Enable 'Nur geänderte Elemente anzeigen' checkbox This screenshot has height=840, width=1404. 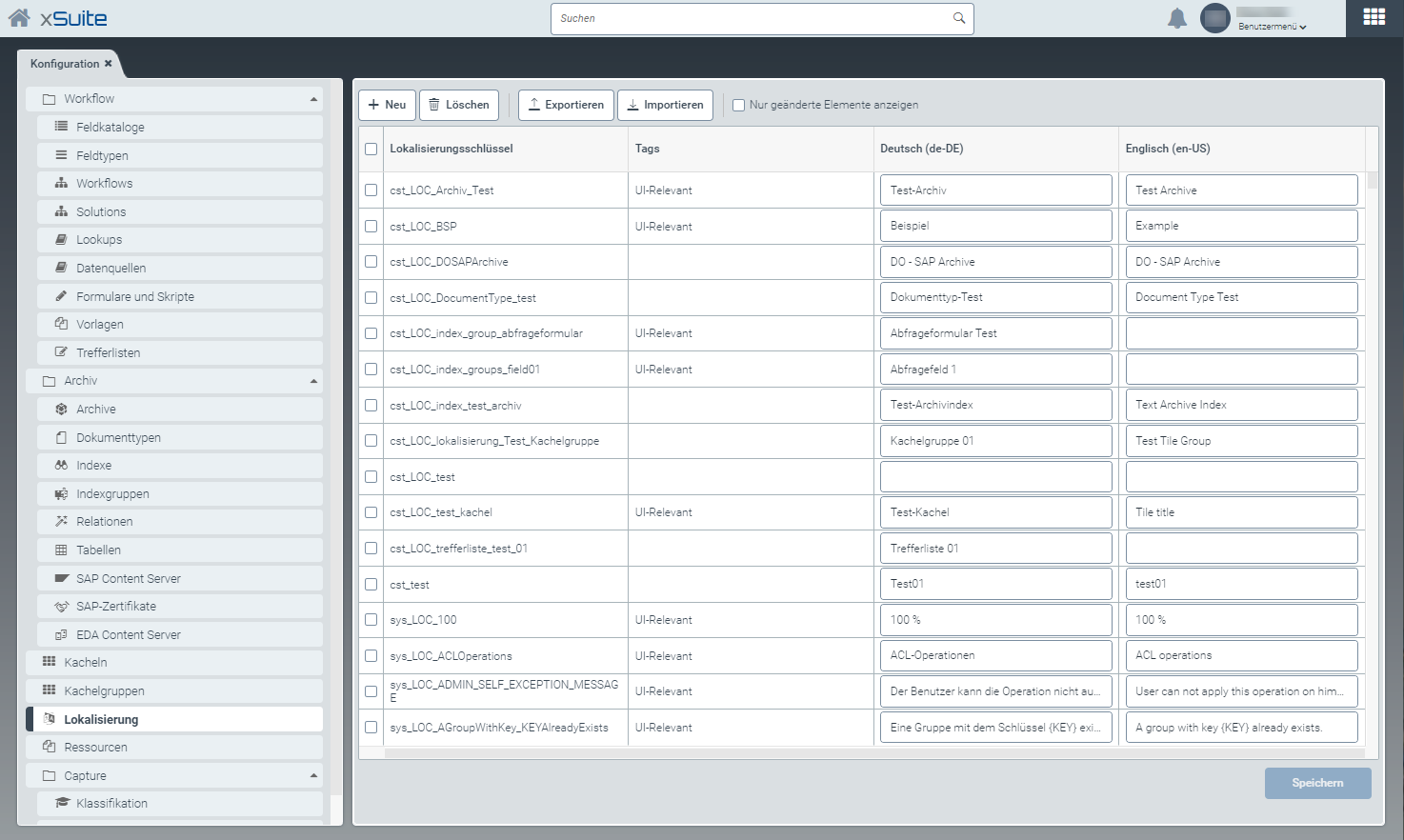[x=738, y=105]
